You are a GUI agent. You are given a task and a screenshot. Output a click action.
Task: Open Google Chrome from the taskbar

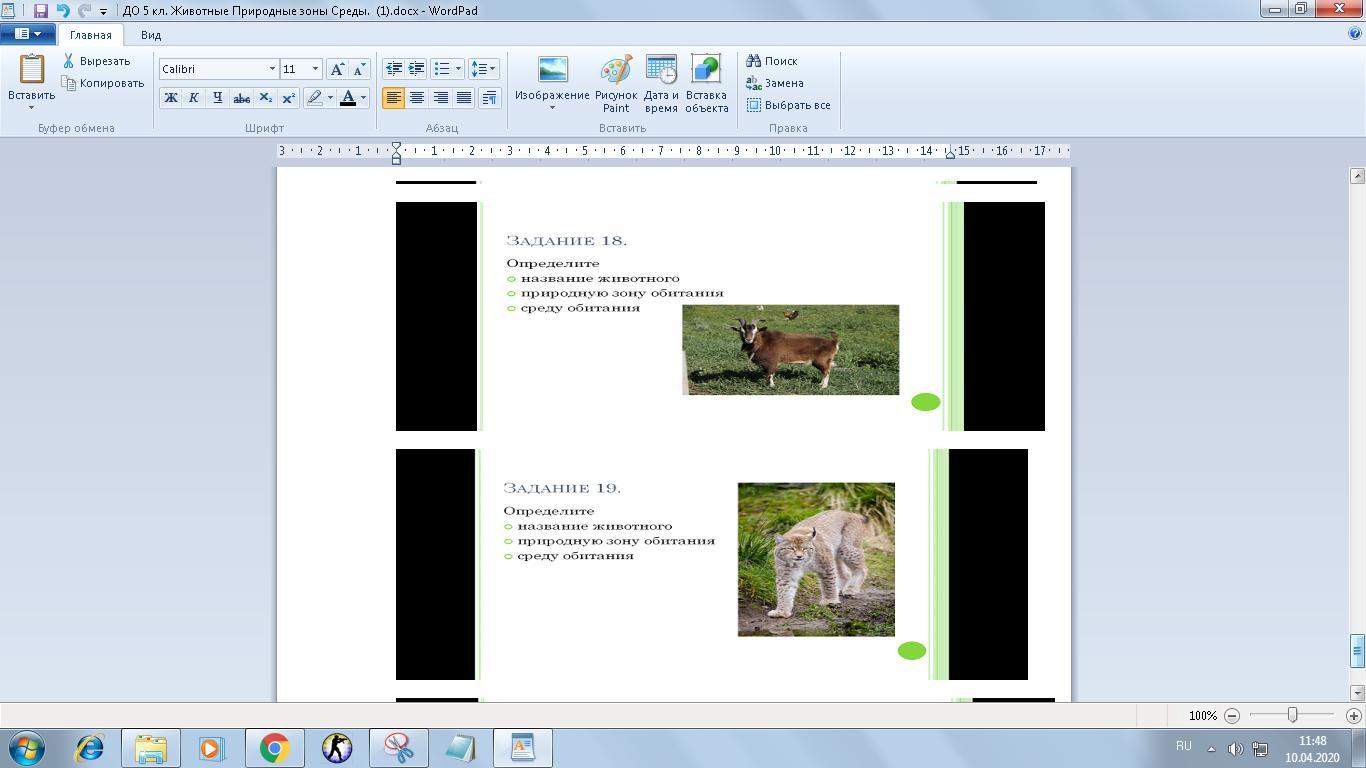click(x=274, y=748)
